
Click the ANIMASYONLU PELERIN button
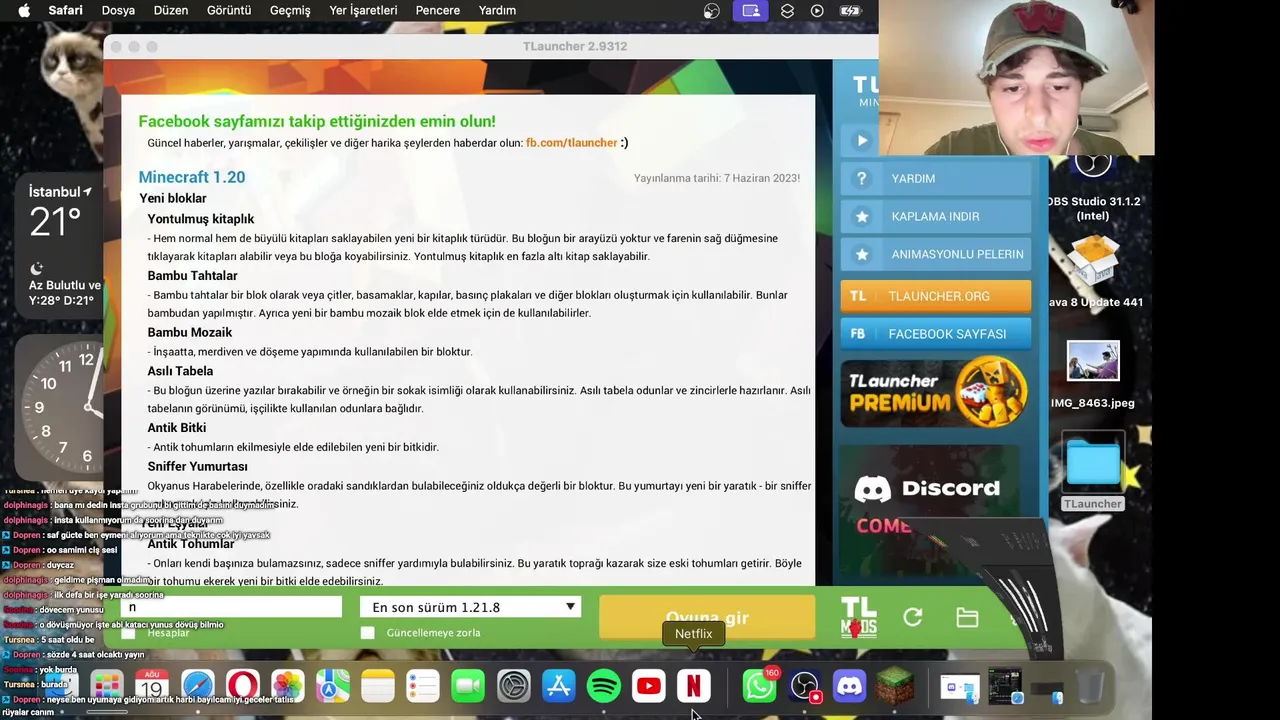click(936, 254)
